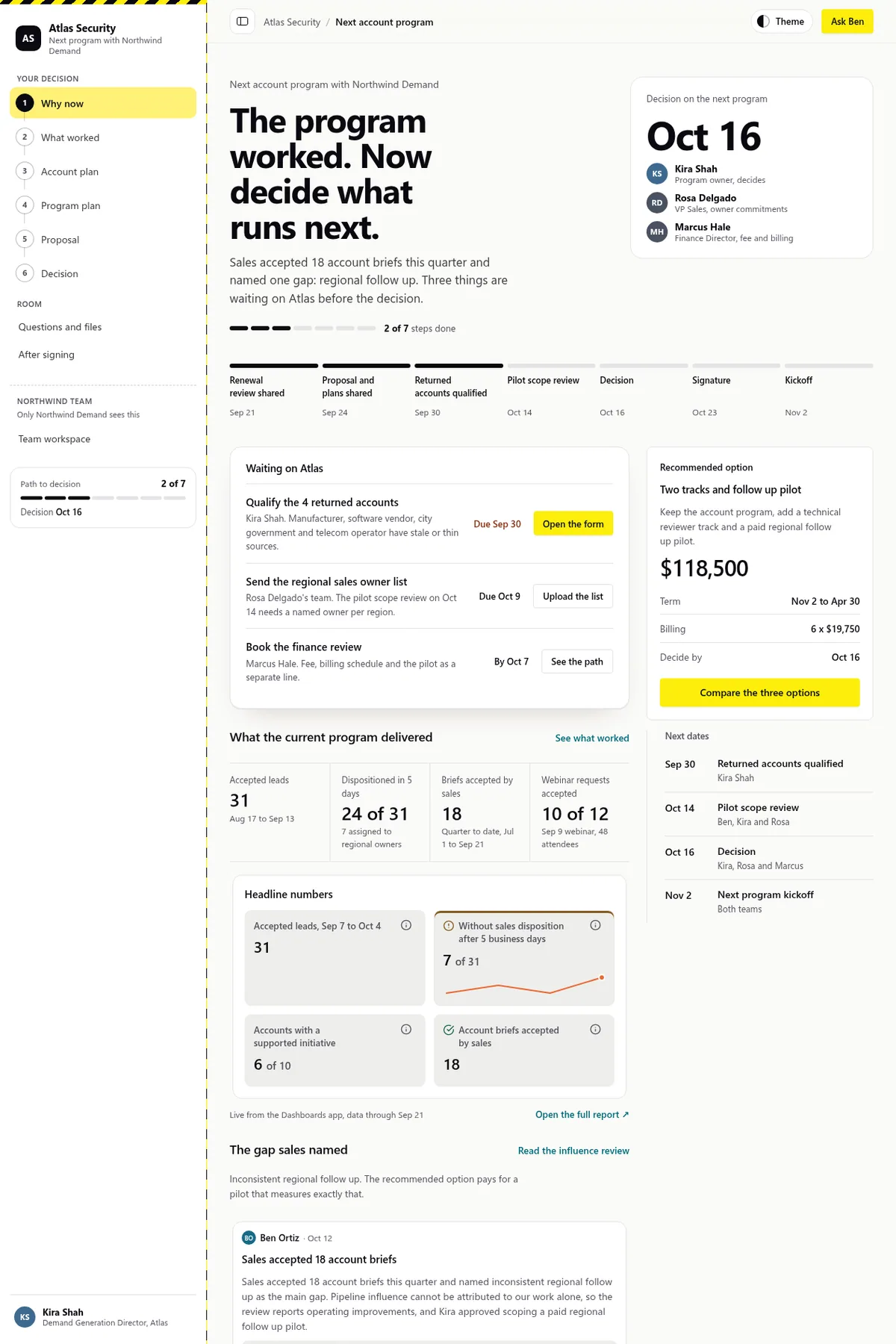Click the Path to decision progress card
896x1344 pixels.
pos(103,497)
